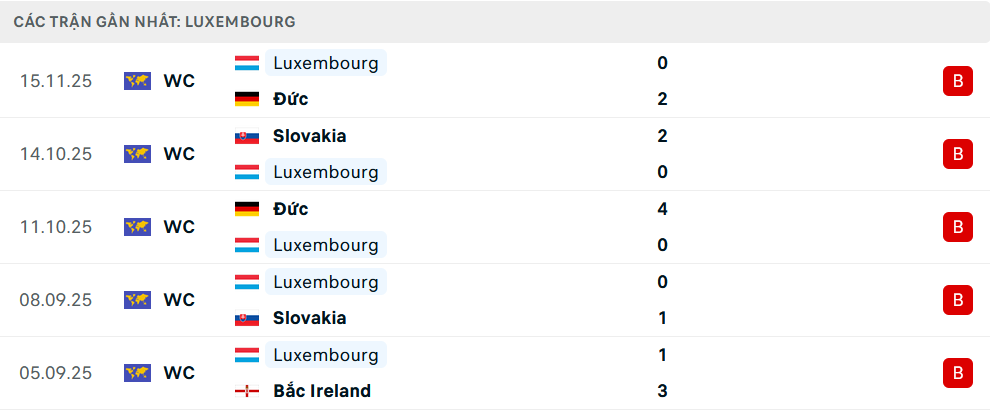
Task: Click the Slovakia flag in the 14.10.25 match
Action: pyautogui.click(x=247, y=136)
